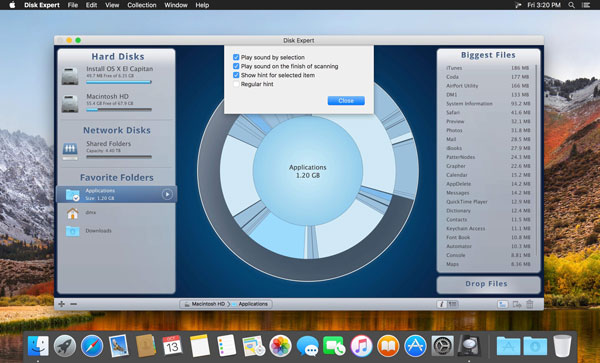
Task: Select Coda in Biggest Files list
Action: (x=488, y=77)
